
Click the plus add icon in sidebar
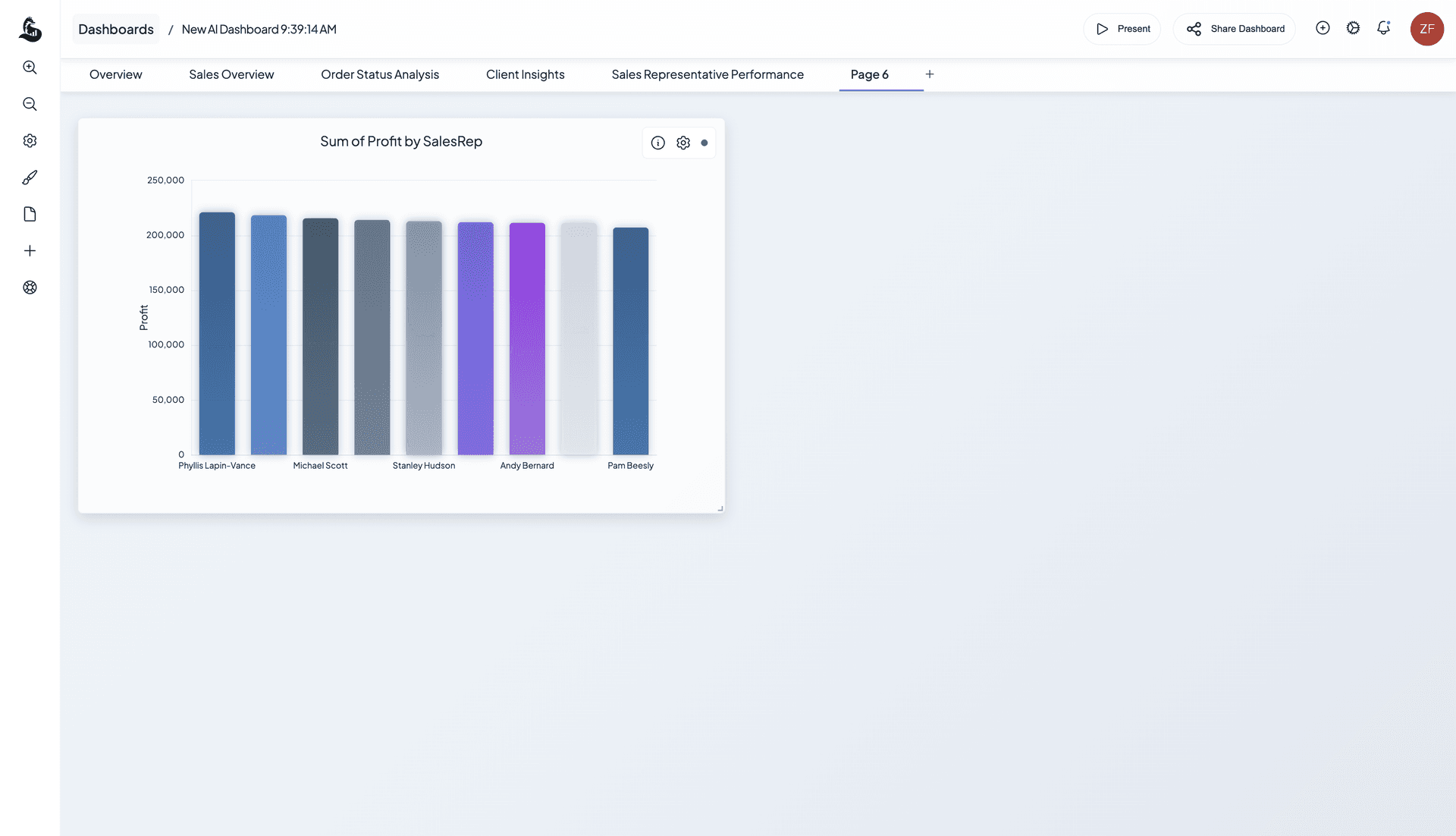point(30,250)
